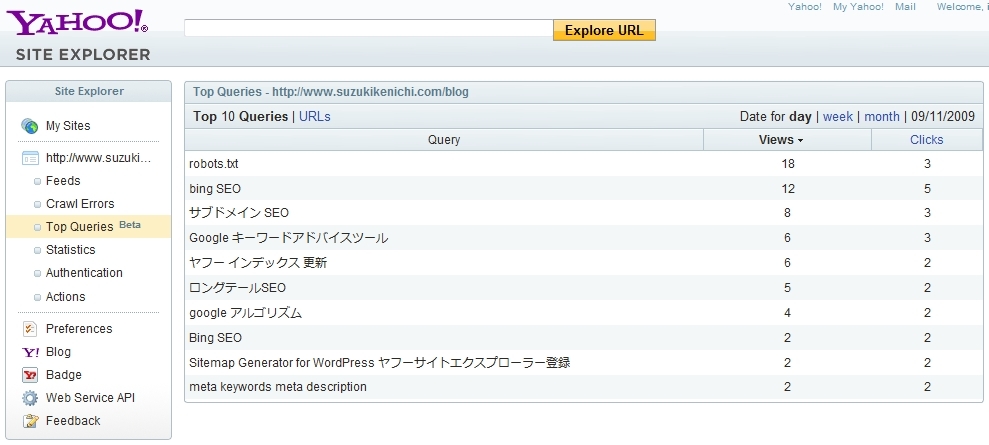Click the Badge icon
The width and height of the screenshot is (989, 445).
pos(30,375)
